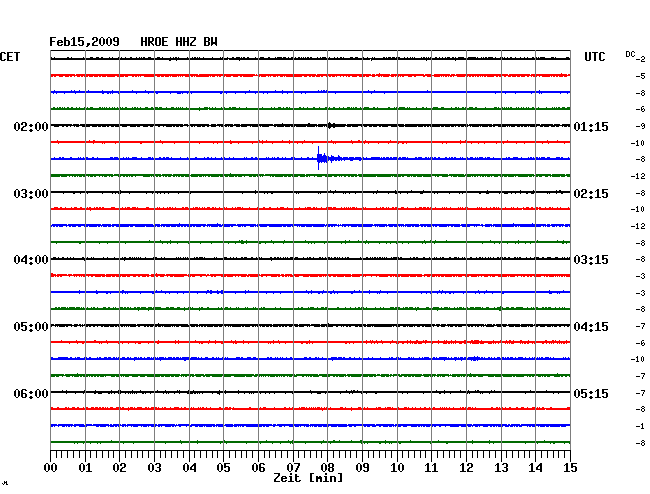Click minute tick label 01

(x=85, y=467)
